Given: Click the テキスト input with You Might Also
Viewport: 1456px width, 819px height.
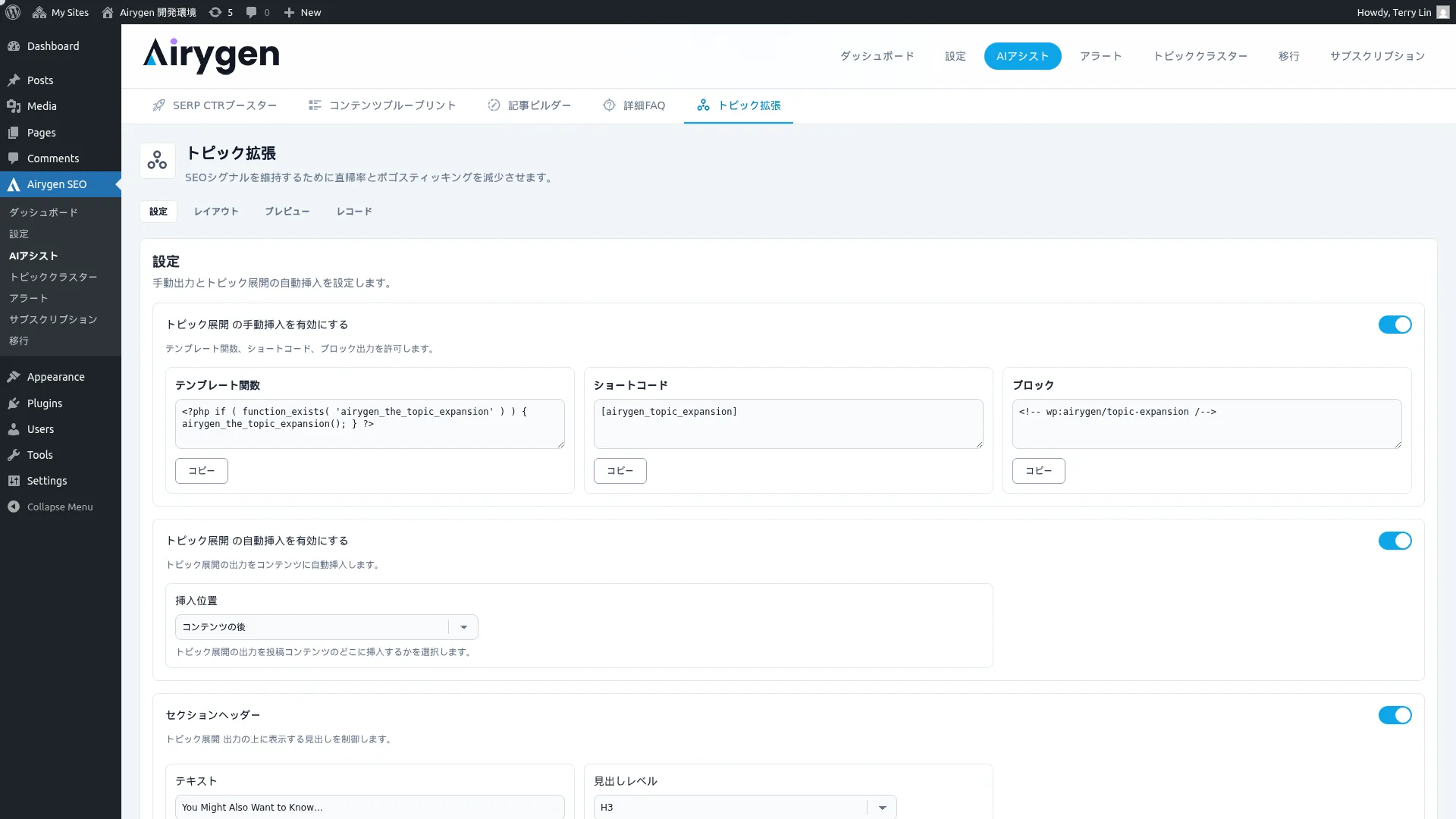Looking at the screenshot, I should 370,807.
